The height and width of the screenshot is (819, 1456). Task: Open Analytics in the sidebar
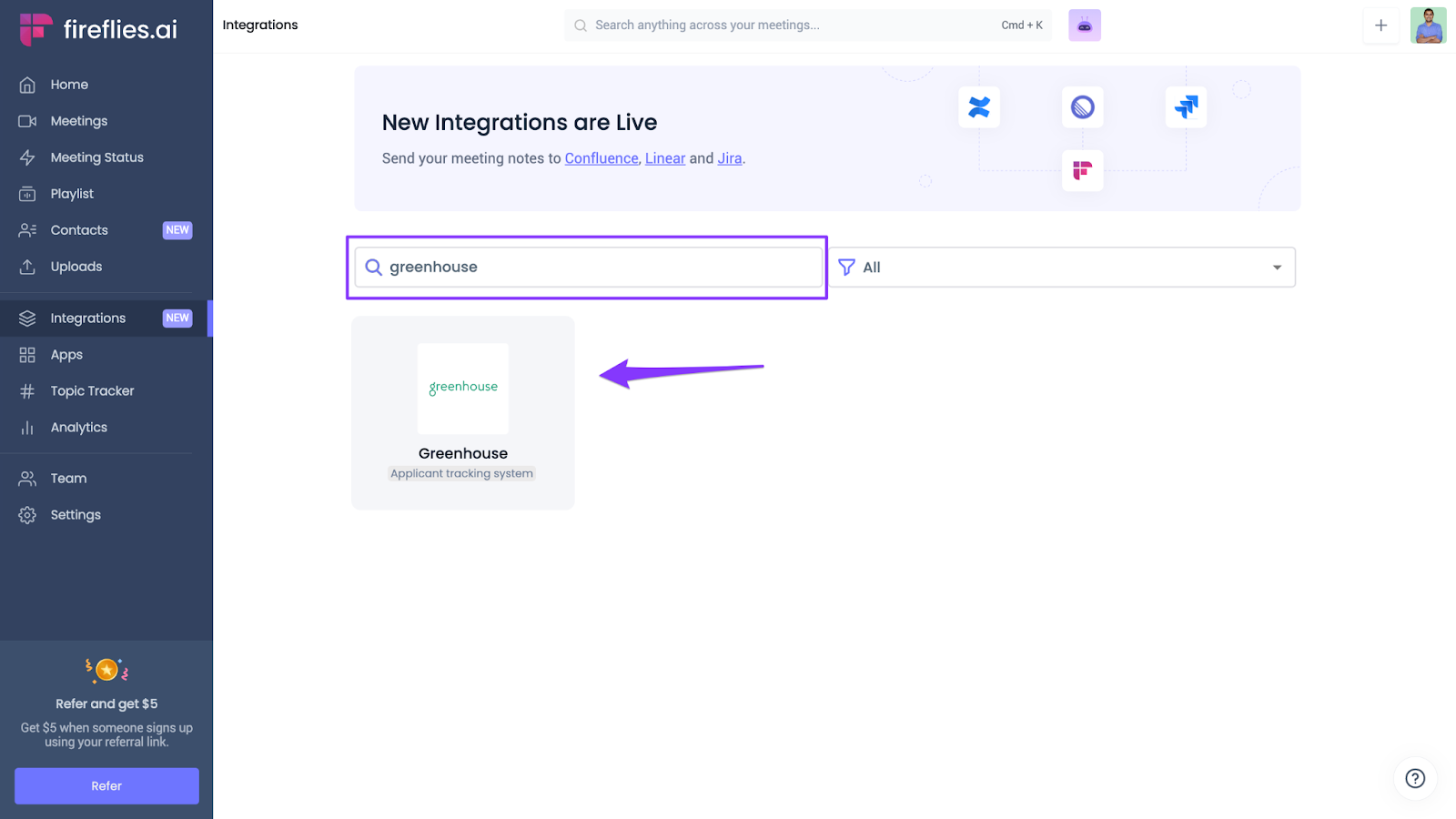click(x=79, y=428)
